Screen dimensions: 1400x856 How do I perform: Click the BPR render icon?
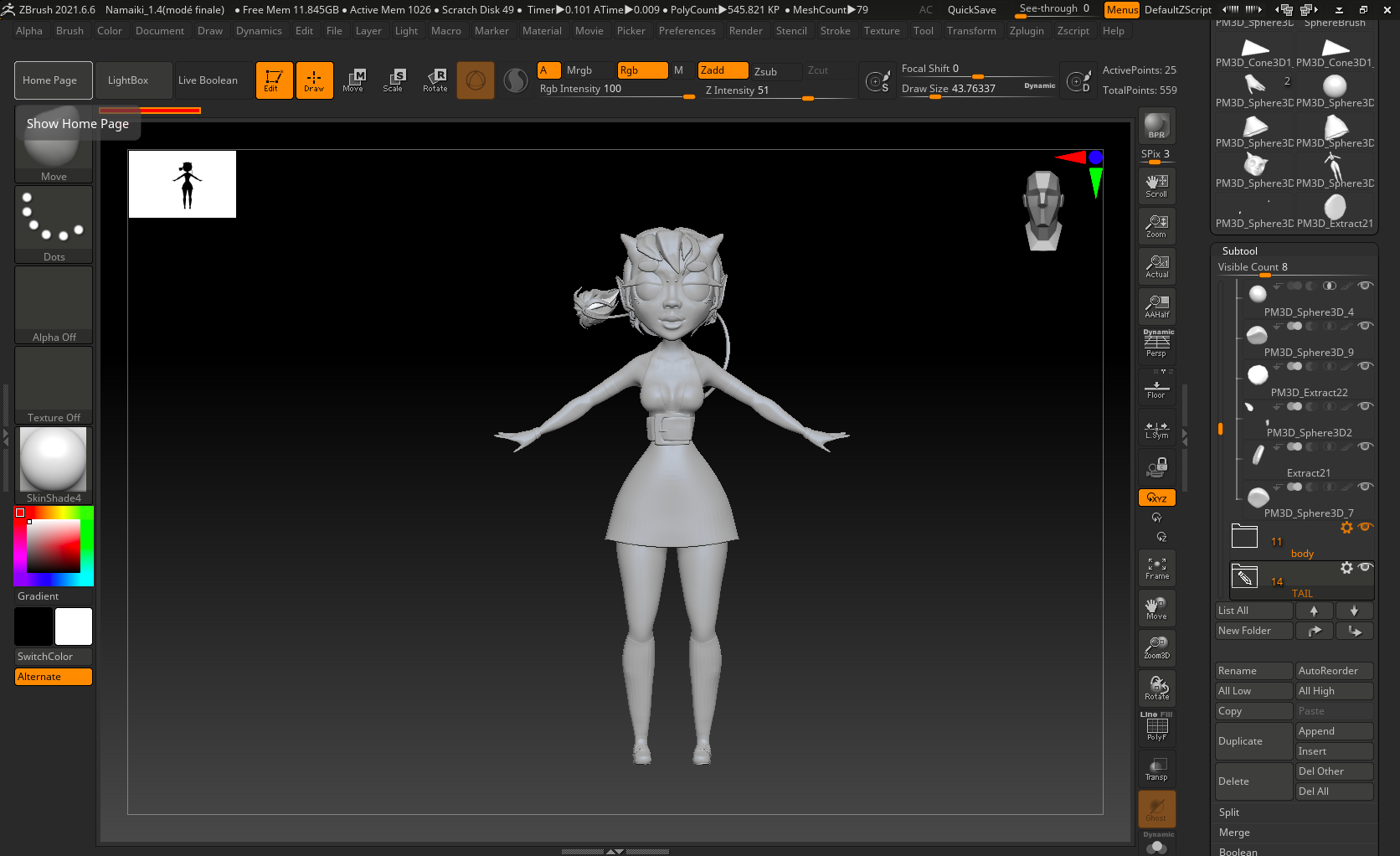click(x=1156, y=126)
